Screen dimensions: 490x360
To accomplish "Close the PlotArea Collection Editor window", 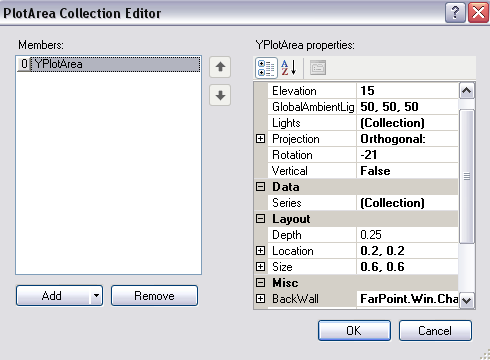I will 478,13.
